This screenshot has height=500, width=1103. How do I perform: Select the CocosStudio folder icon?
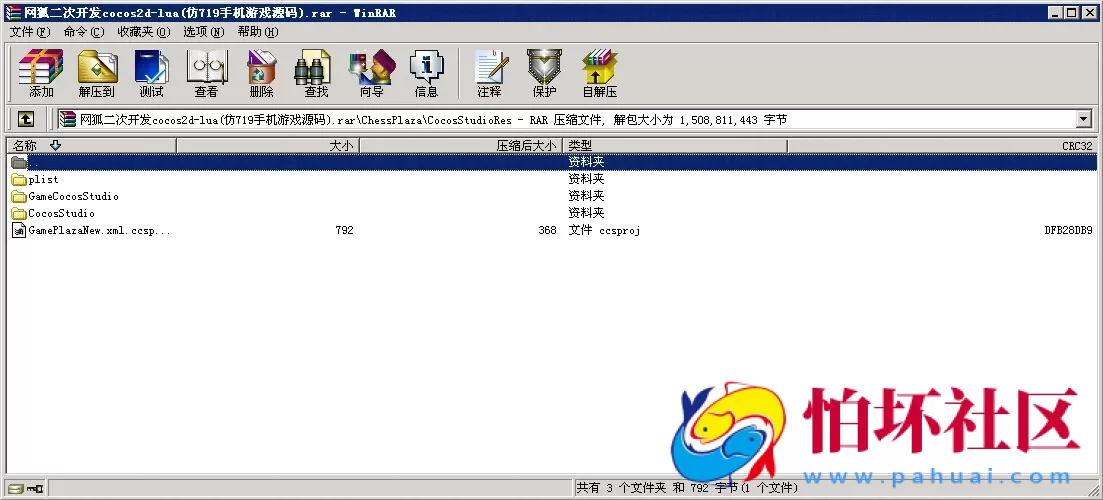coord(19,213)
